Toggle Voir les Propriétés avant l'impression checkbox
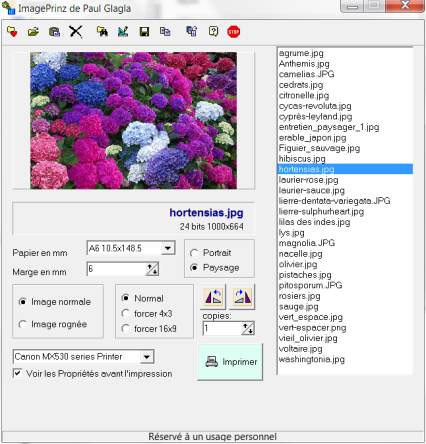Image resolution: width=426 pixels, height=444 pixels. click(17, 373)
